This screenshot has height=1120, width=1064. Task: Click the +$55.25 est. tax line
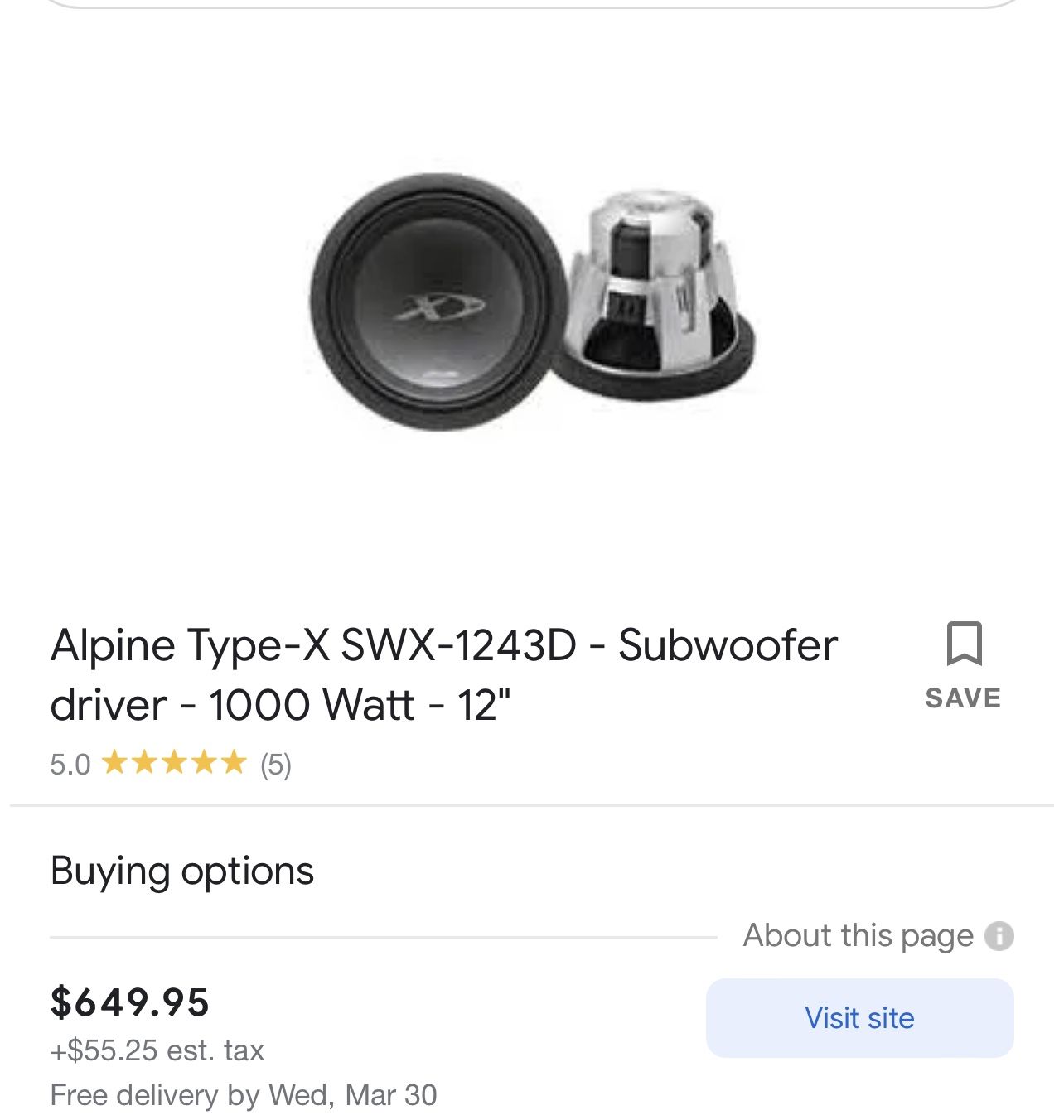point(157,1050)
